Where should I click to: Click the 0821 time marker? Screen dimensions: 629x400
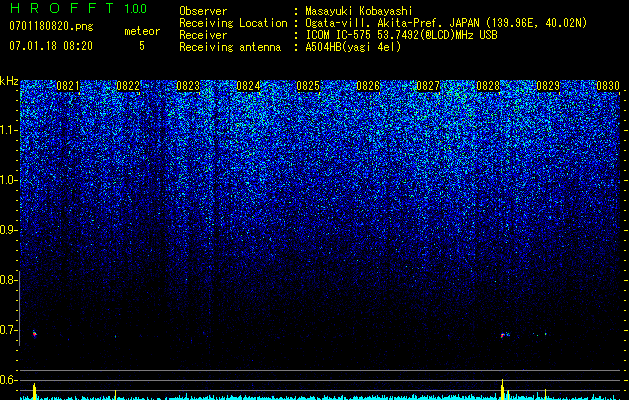click(x=68, y=86)
